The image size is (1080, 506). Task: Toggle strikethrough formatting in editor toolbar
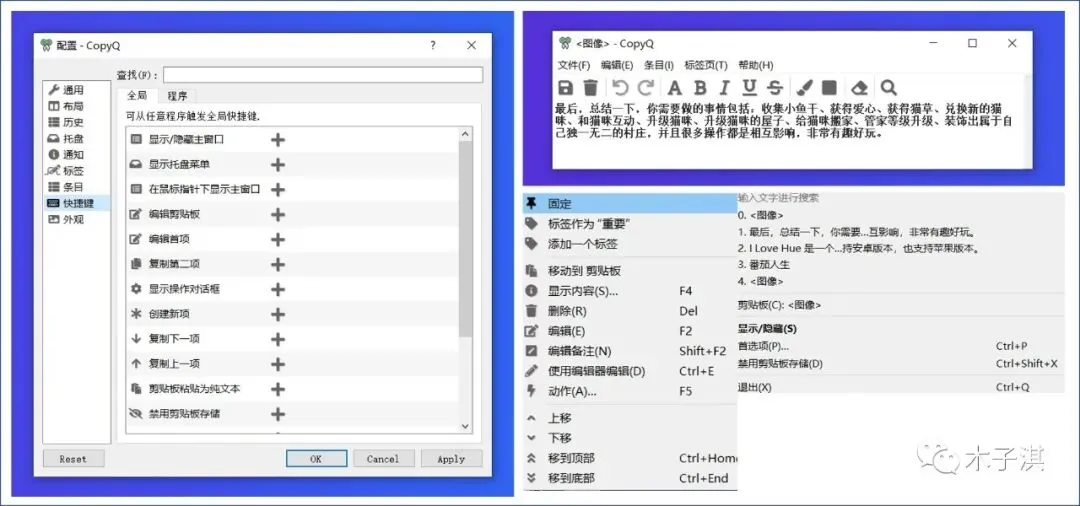(775, 87)
